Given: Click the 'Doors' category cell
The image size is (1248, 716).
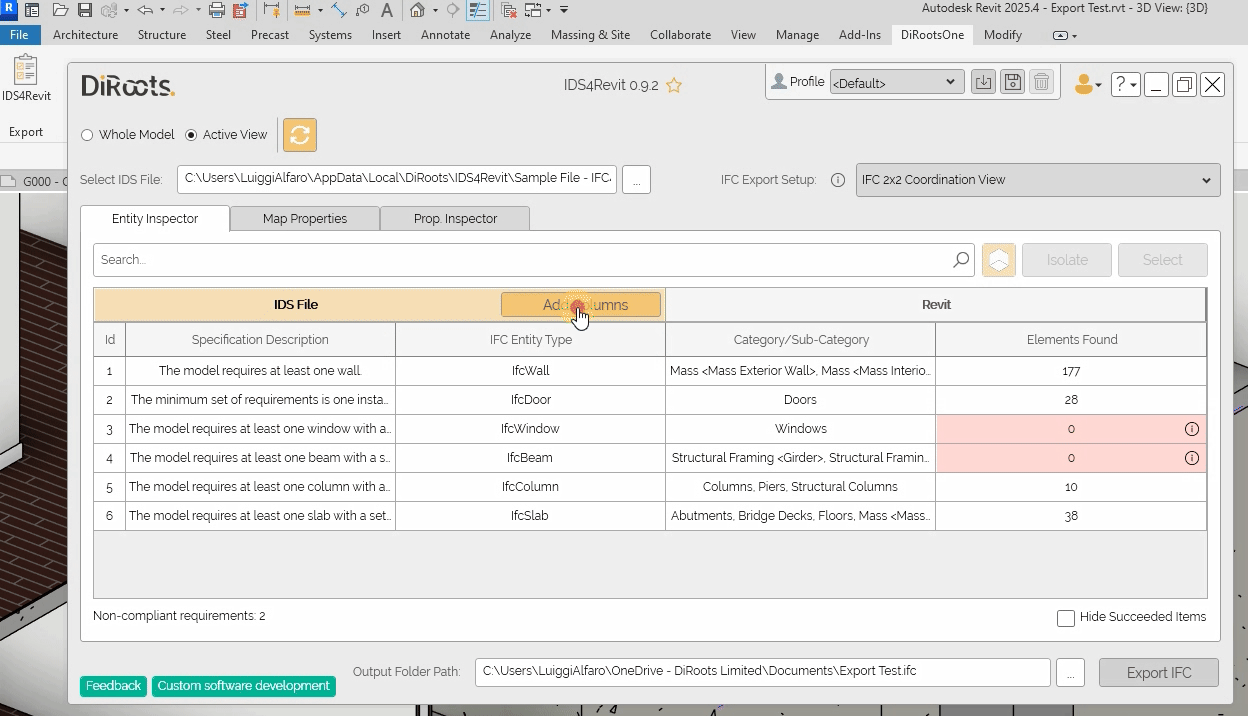Looking at the screenshot, I should (800, 400).
